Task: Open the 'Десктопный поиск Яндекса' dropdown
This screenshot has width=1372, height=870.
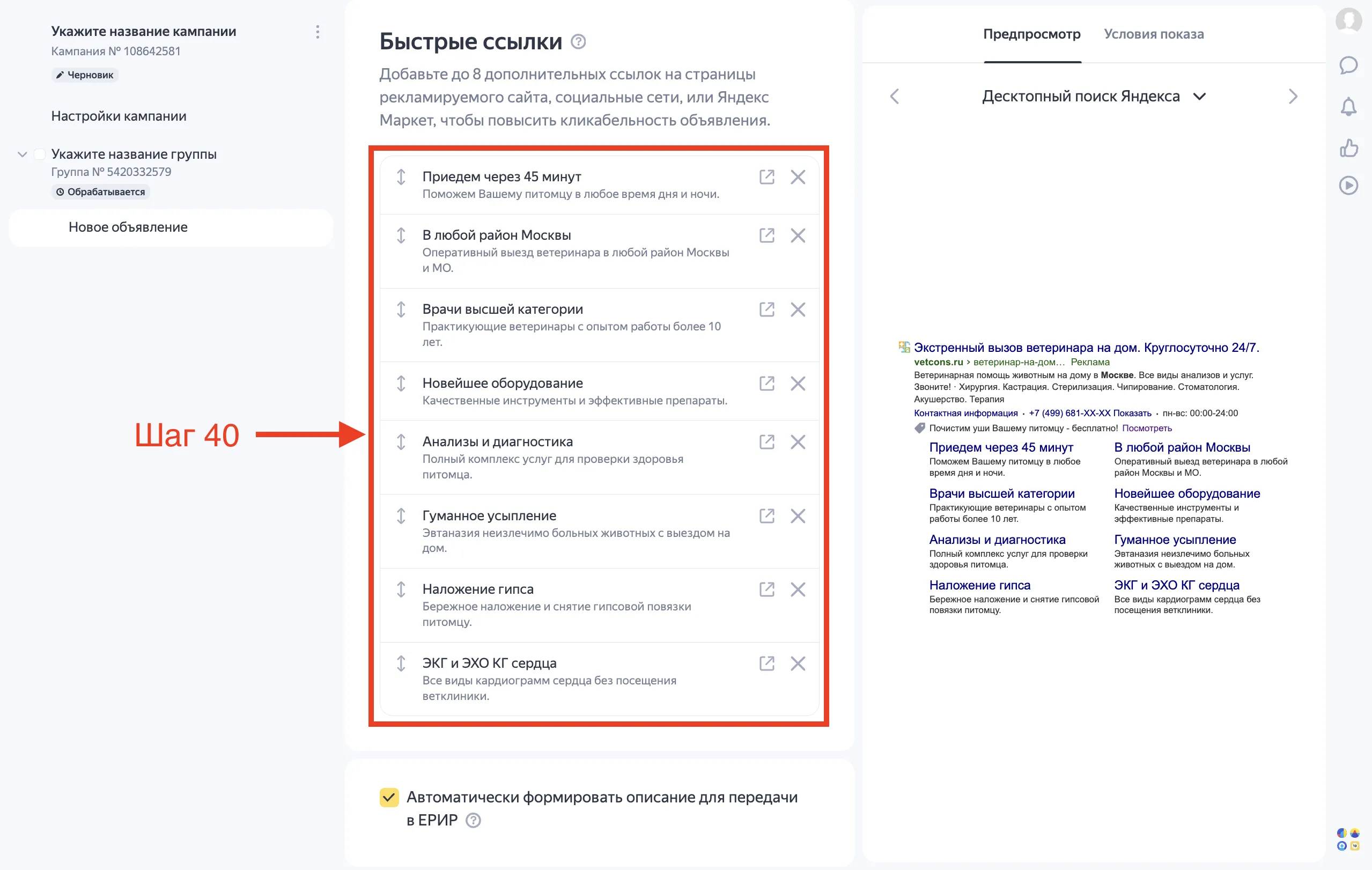Action: pyautogui.click(x=1200, y=97)
